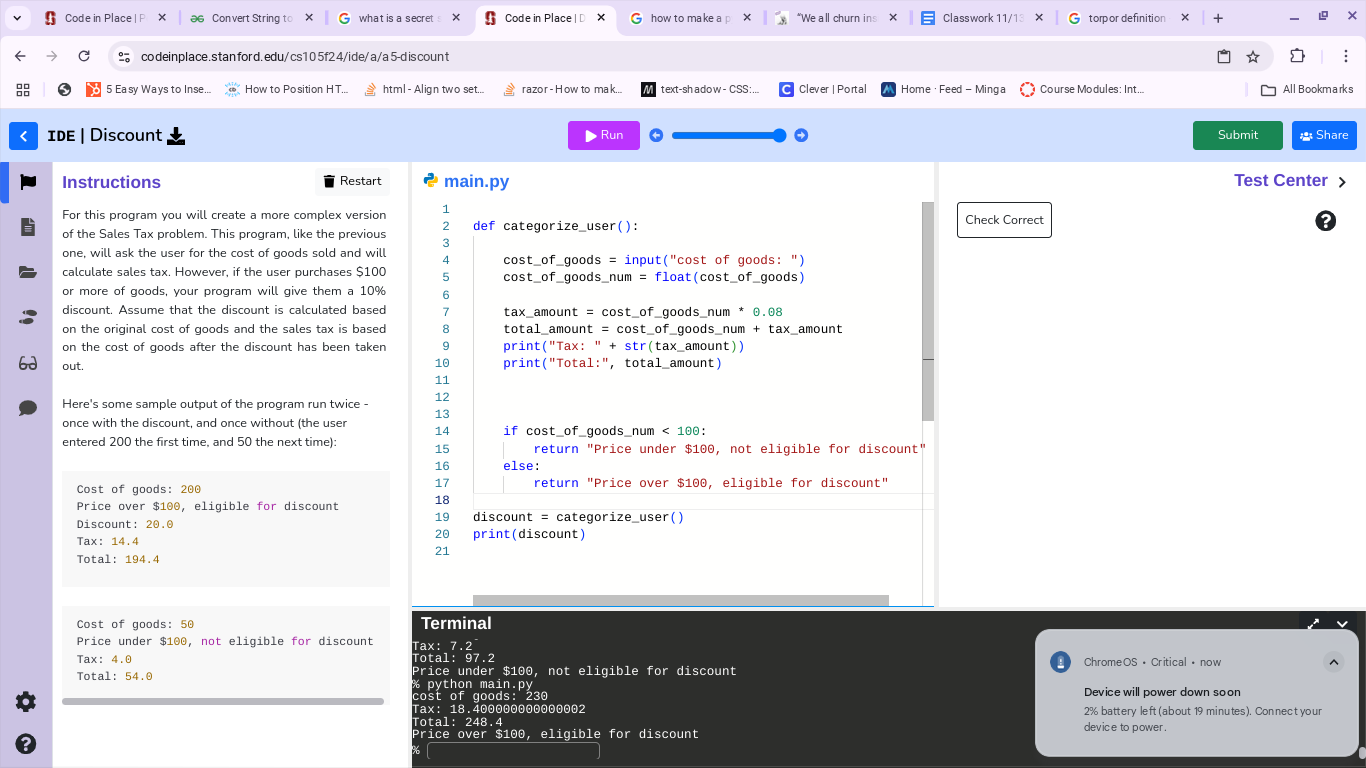Open the Extensions puzzle icon

pos(1298,57)
